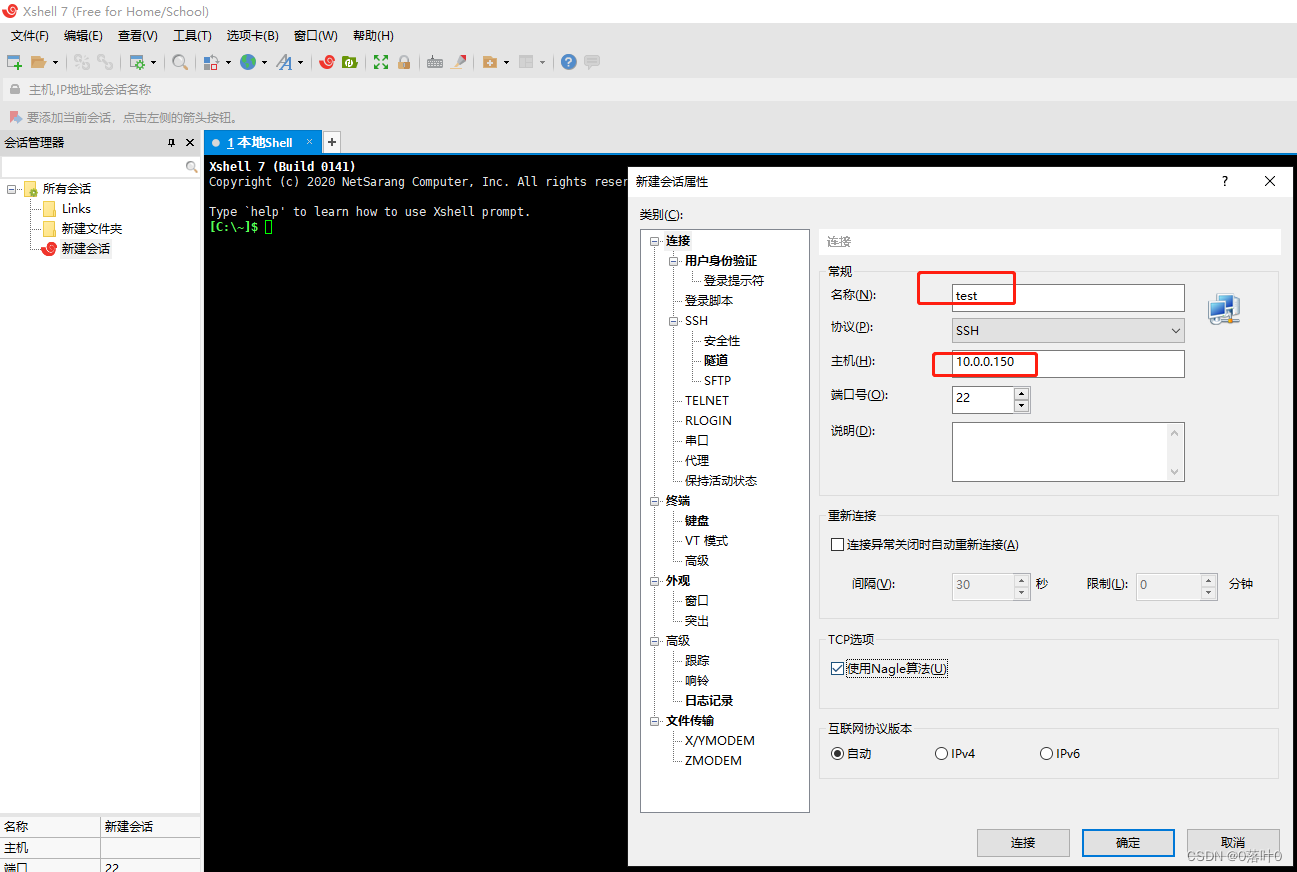Image resolution: width=1297 pixels, height=872 pixels.
Task: Click the chat bubble feedback icon
Action: [592, 62]
